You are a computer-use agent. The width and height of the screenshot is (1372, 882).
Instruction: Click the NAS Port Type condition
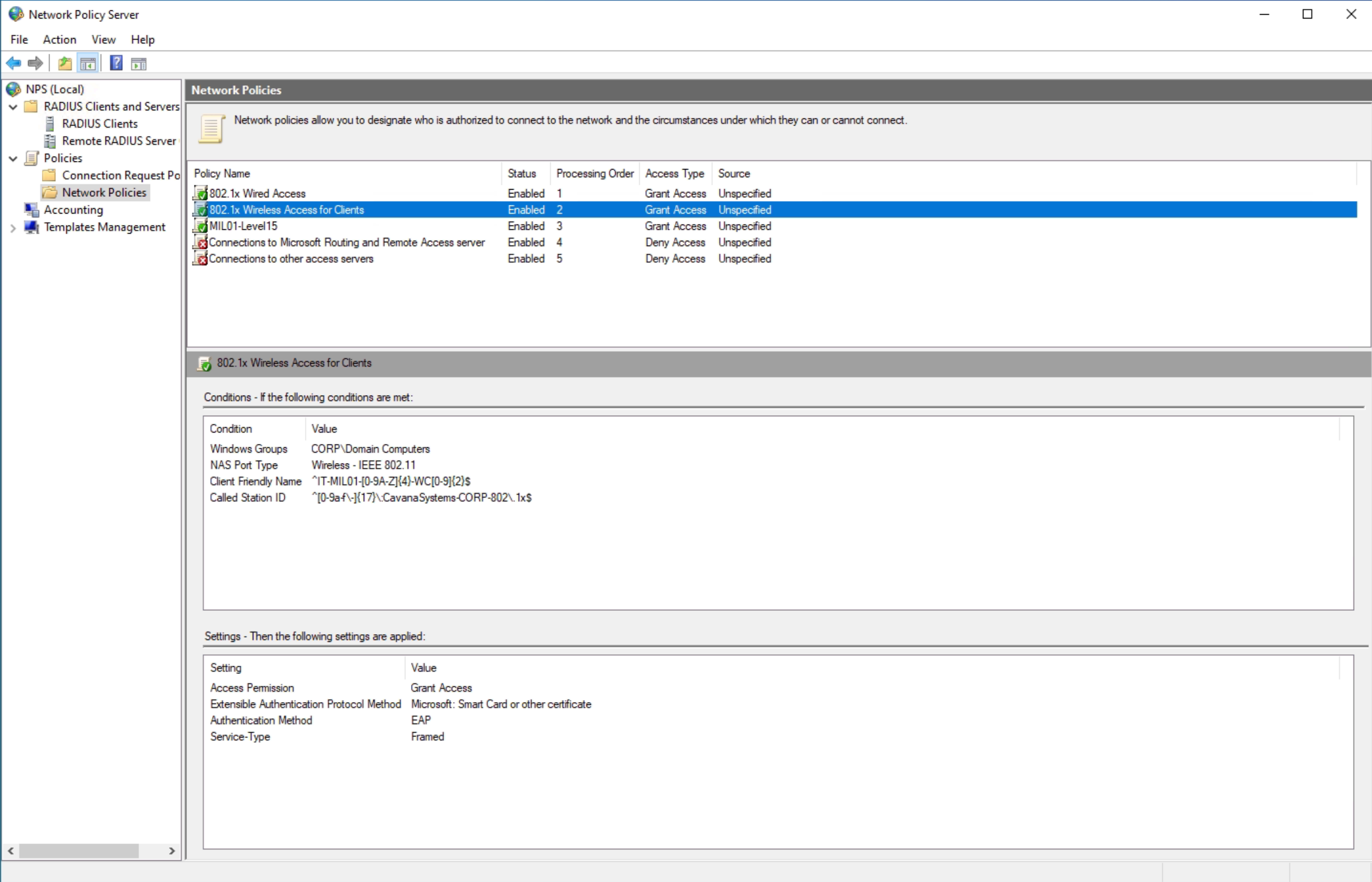244,466
